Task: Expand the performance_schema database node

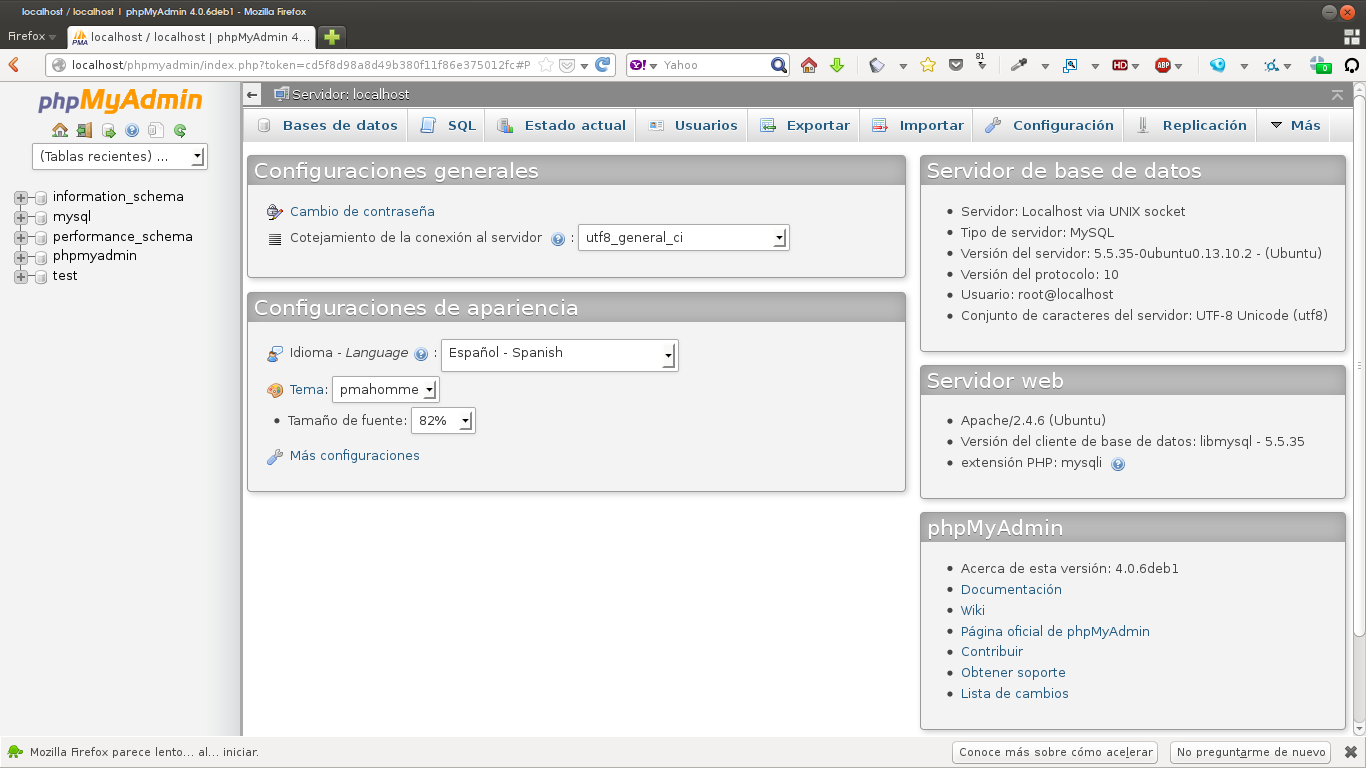Action: tap(21, 238)
